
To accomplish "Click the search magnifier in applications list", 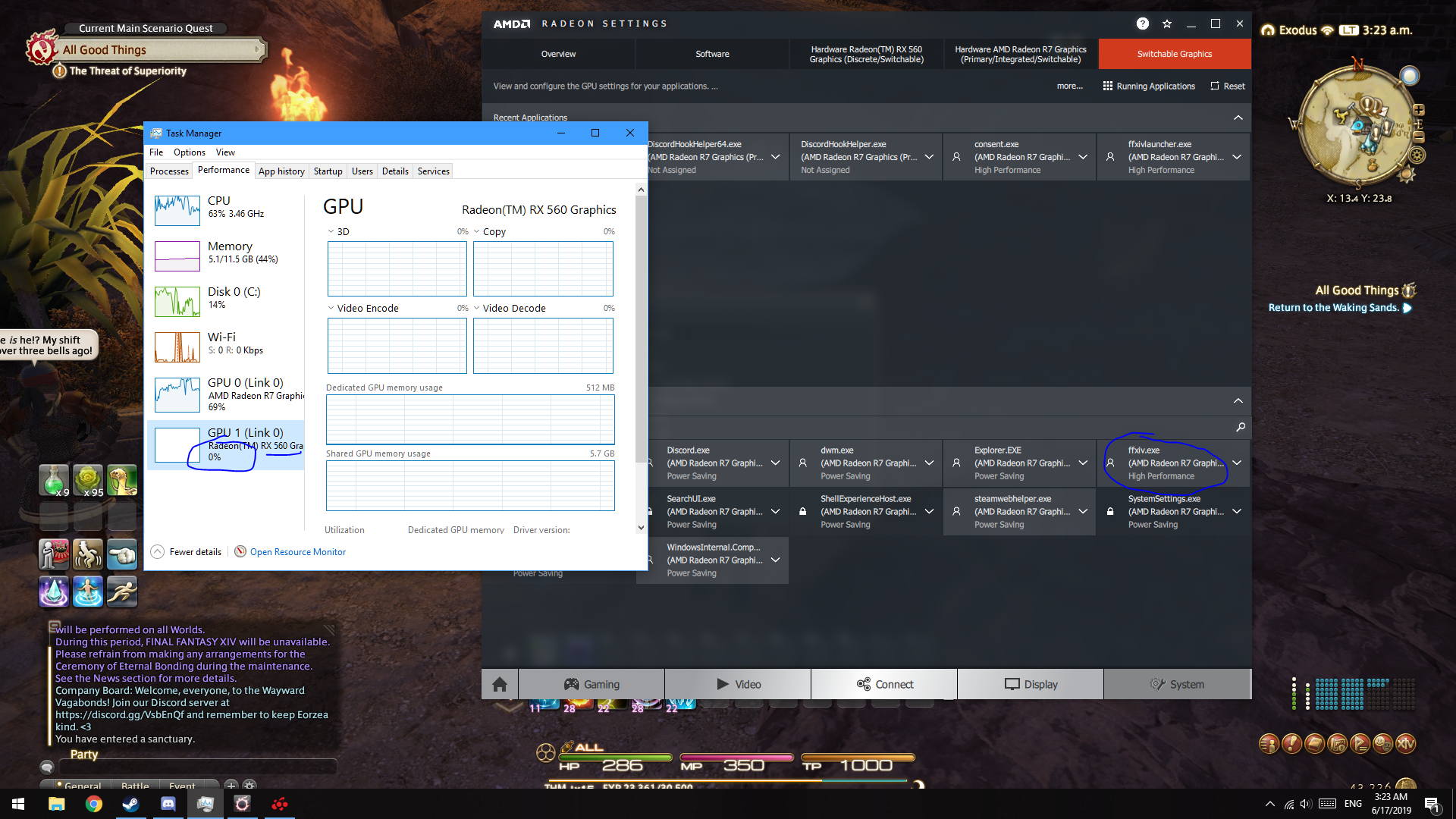I will tap(1241, 427).
